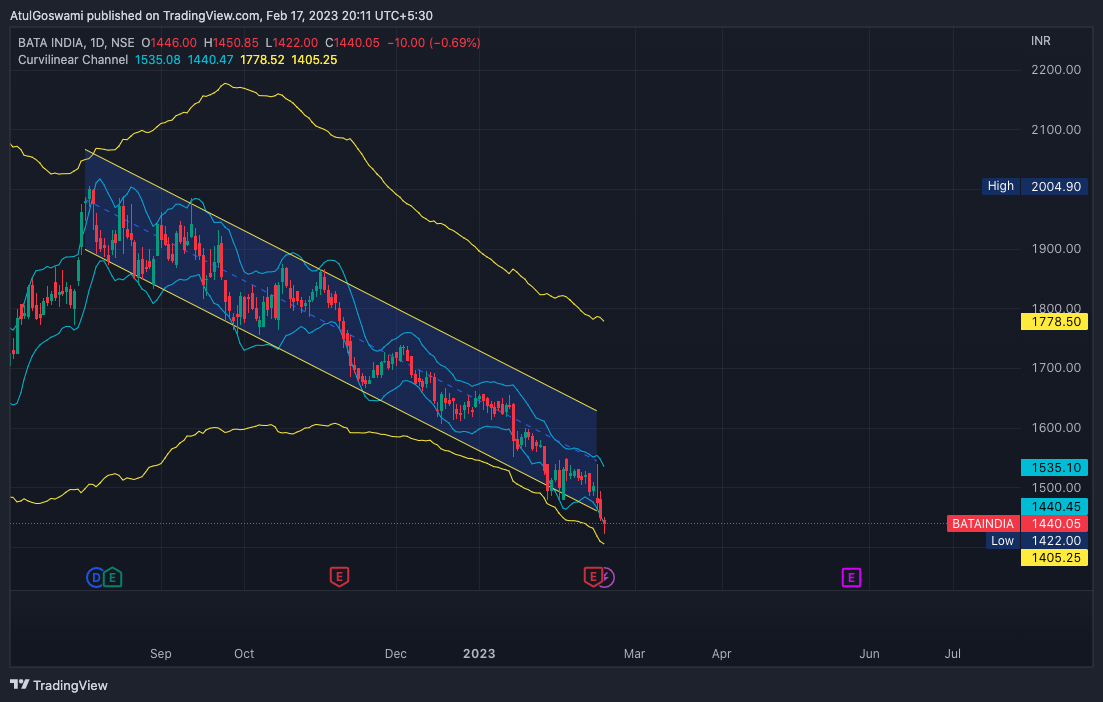Click the Low label tag
Image resolution: width=1103 pixels, height=702 pixels.
pos(1002,540)
